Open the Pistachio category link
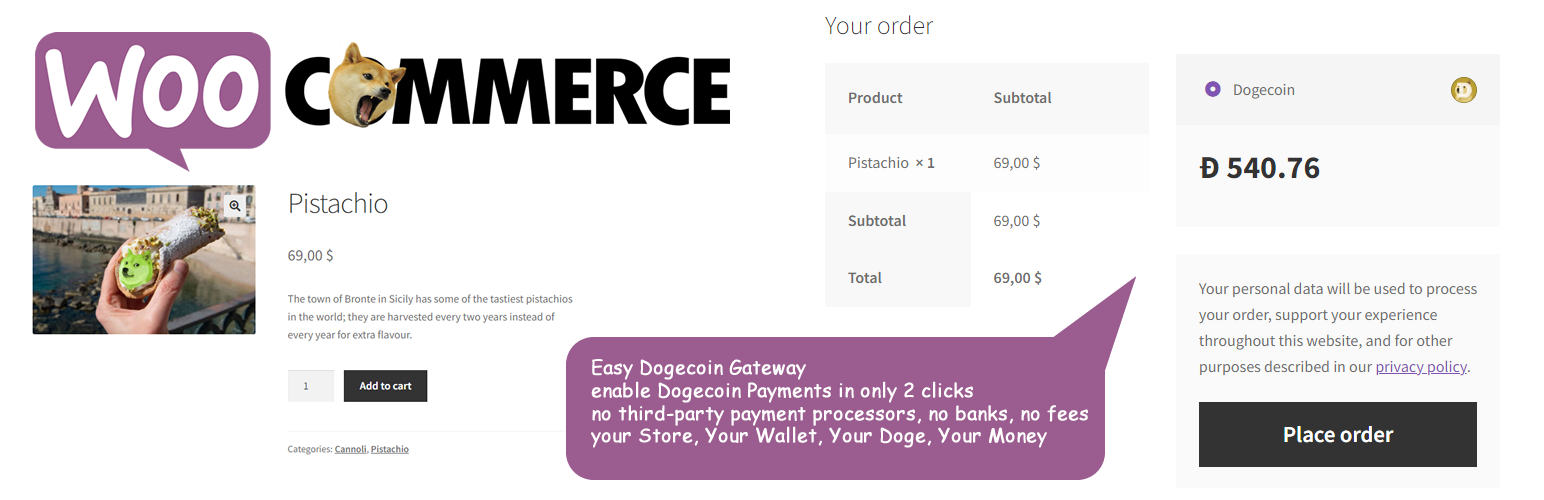This screenshot has width=1544, height=500. coord(389,449)
